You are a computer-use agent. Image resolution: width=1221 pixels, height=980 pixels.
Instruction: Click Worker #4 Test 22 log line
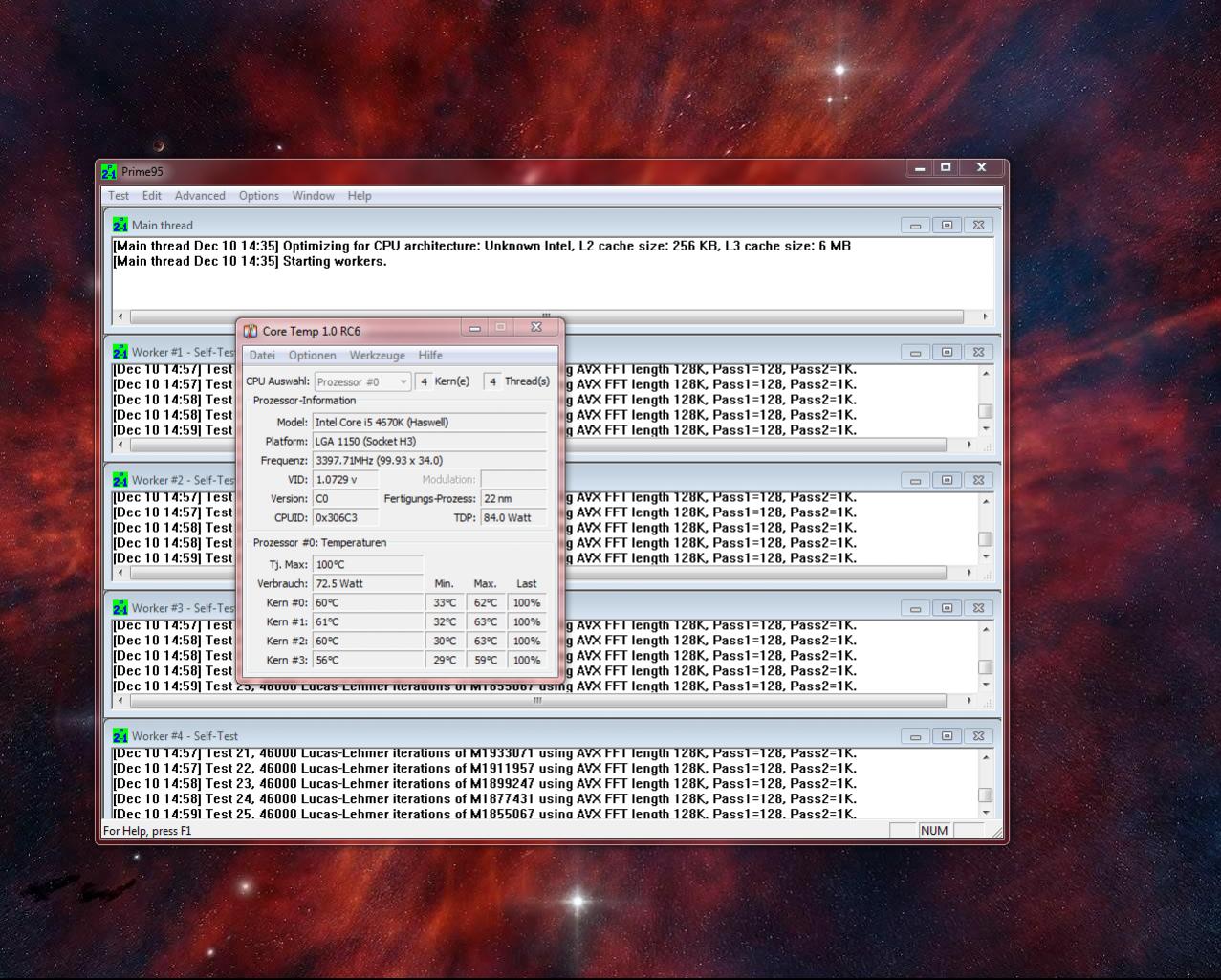pyautogui.click(x=485, y=769)
